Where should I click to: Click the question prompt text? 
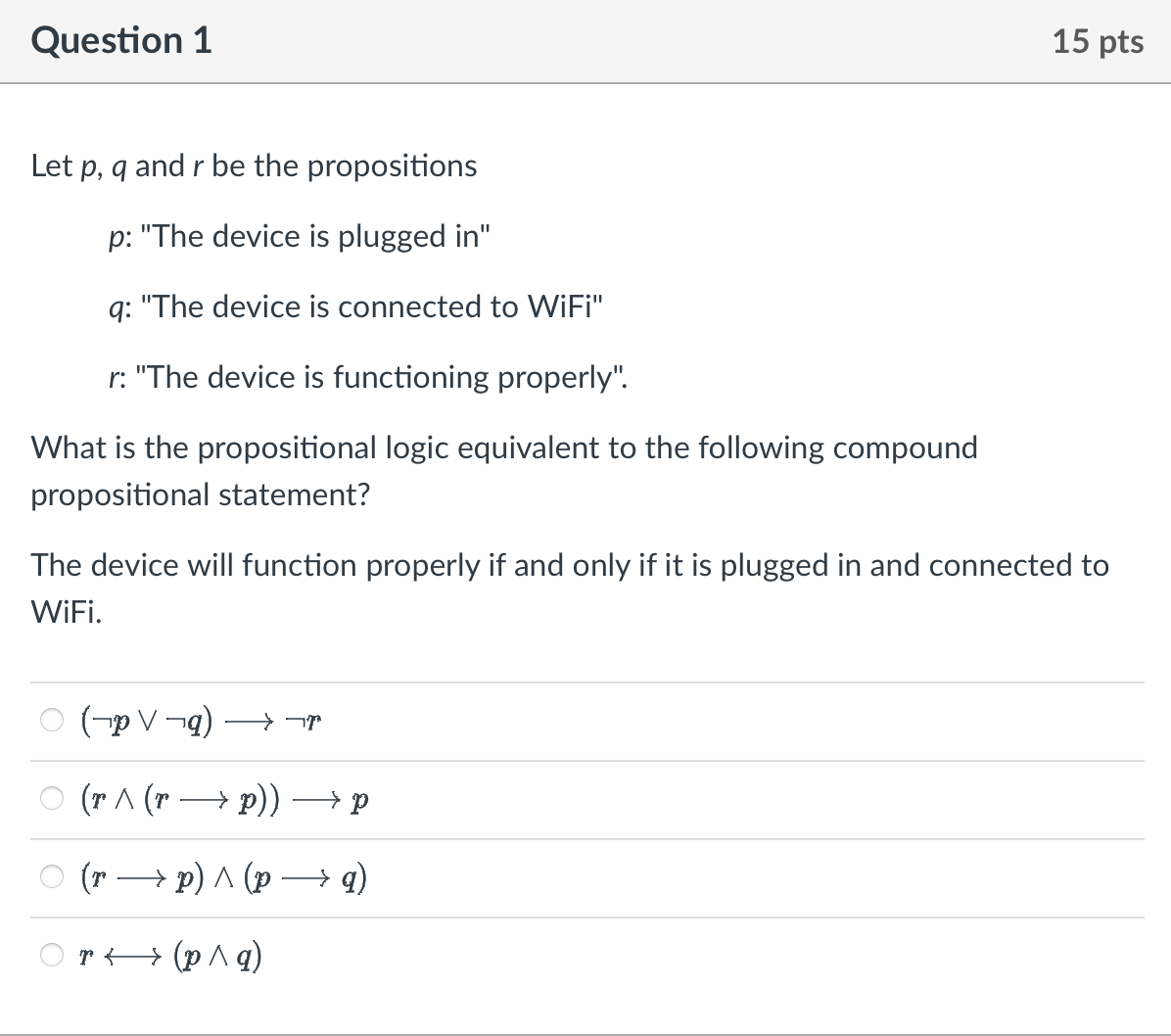pyautogui.click(x=504, y=471)
